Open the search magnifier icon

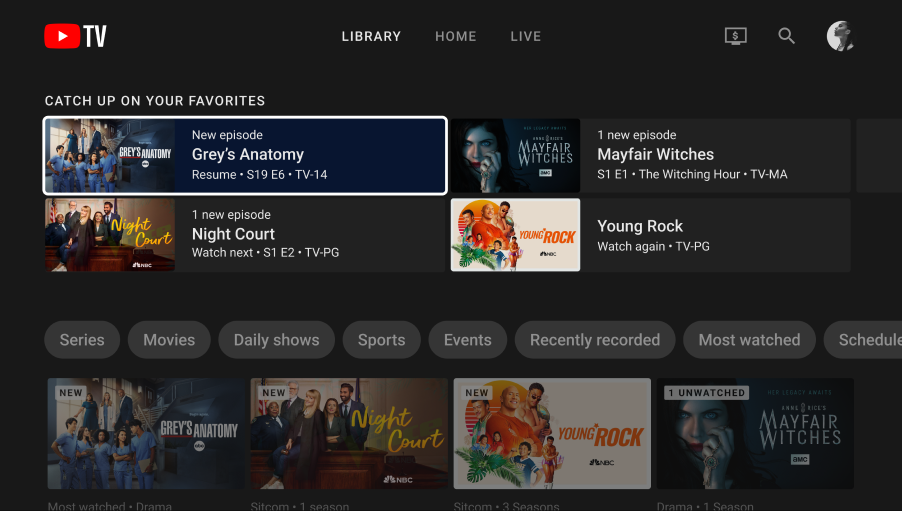tap(786, 36)
